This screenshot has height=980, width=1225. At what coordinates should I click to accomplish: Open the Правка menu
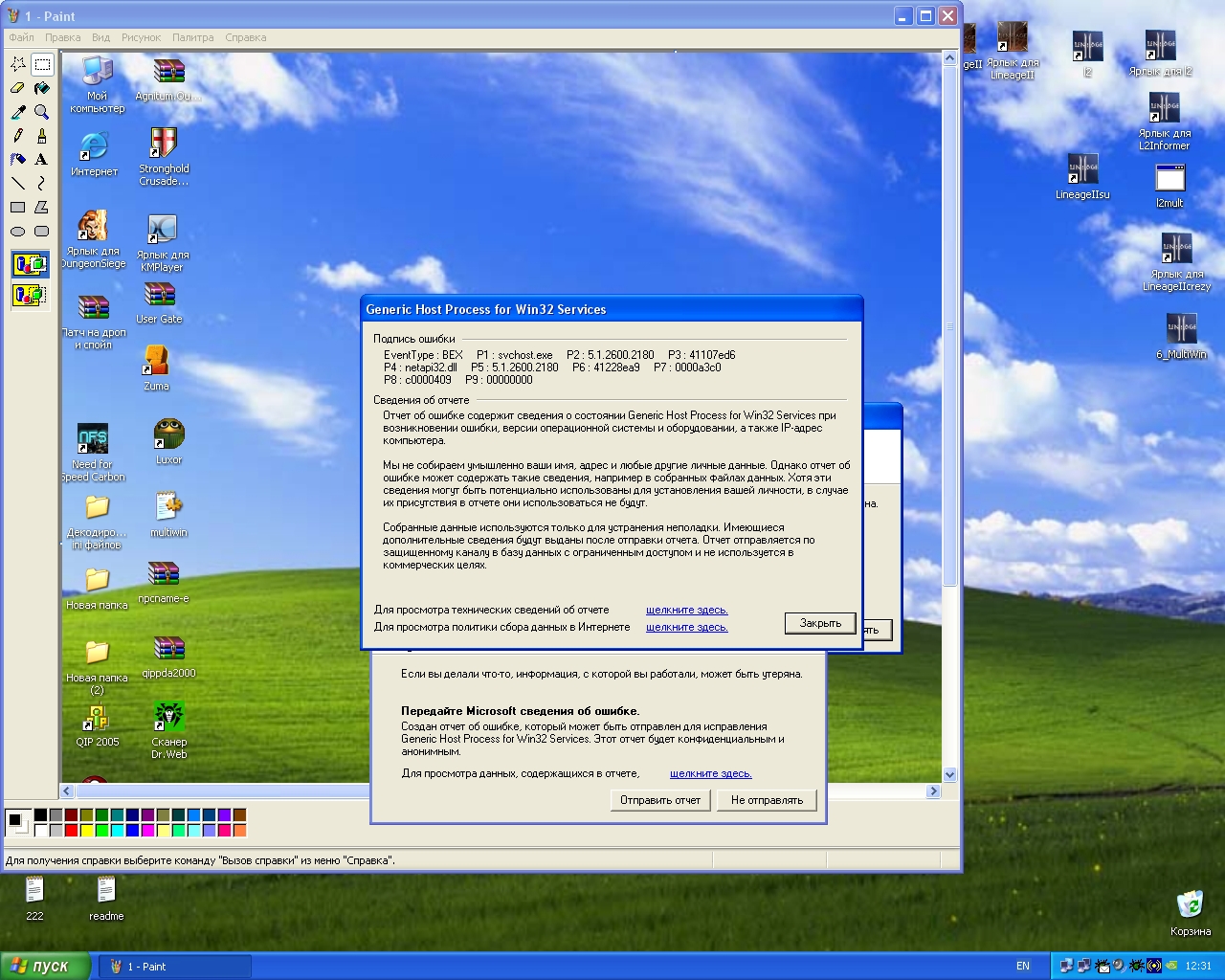(63, 37)
